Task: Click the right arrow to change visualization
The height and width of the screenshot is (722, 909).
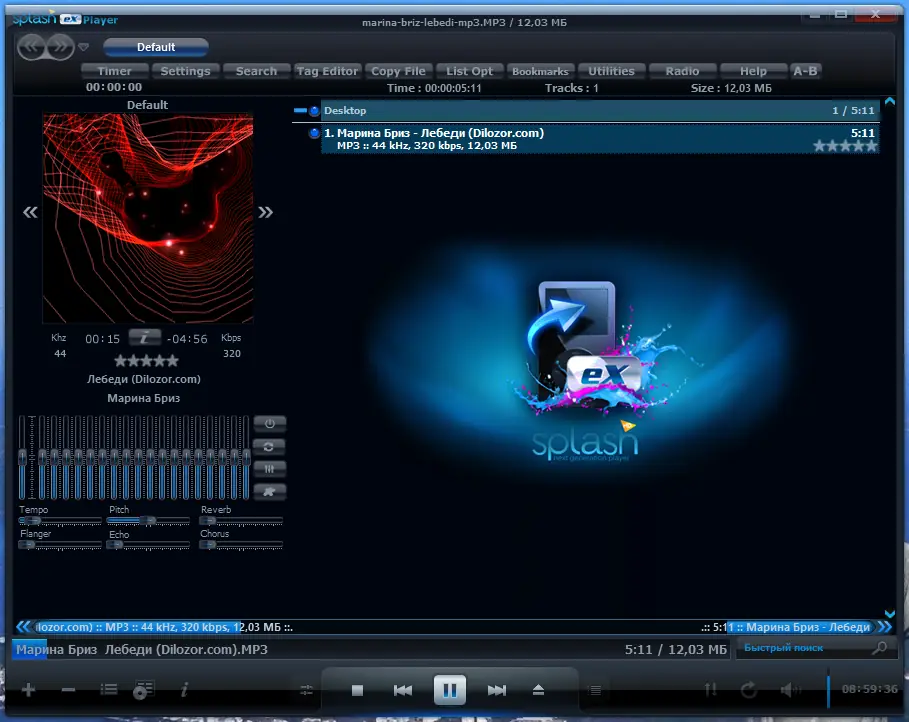Action: click(265, 212)
